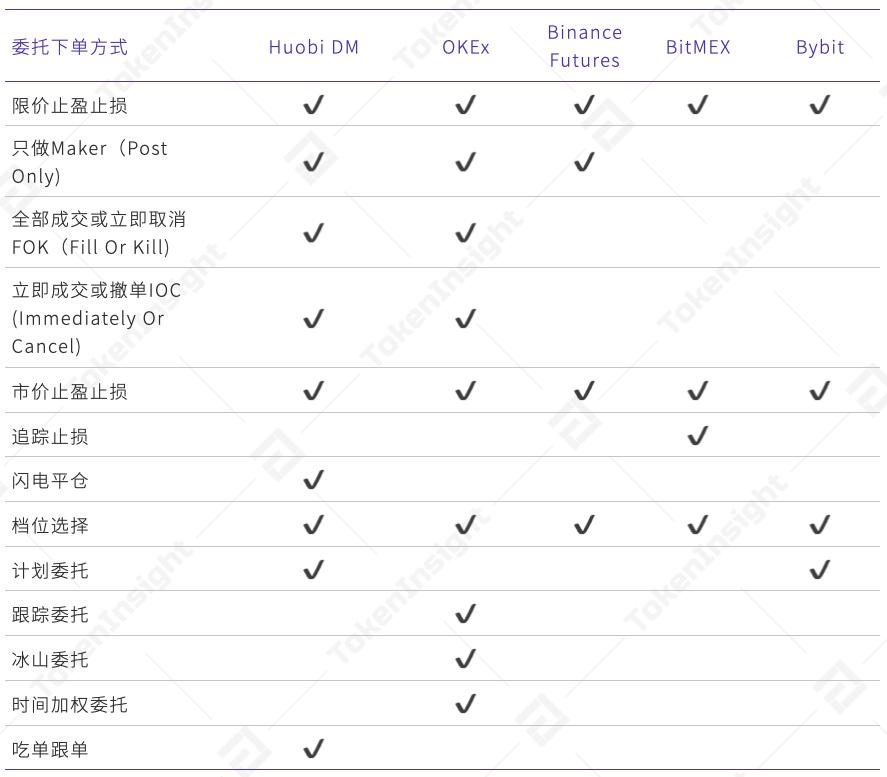Click the OKEx checkmark for 冰山委托
Screen dimensions: 887x777
point(465,659)
